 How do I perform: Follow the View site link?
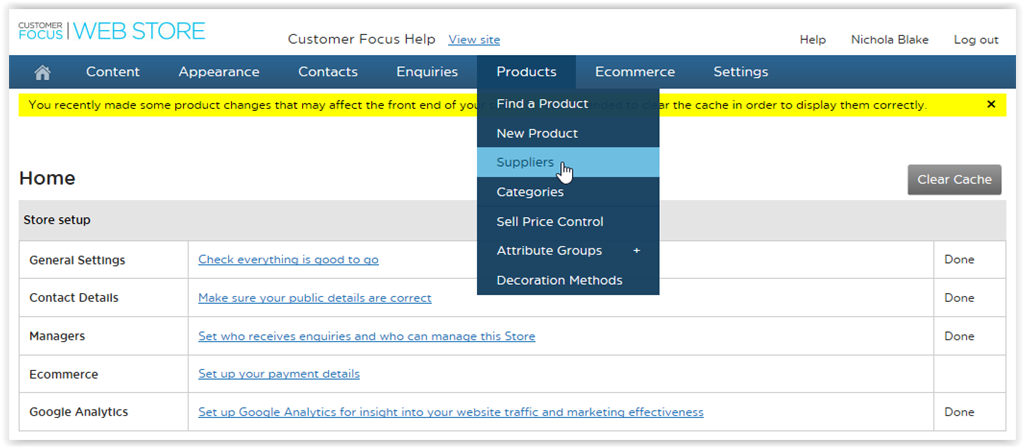point(474,40)
